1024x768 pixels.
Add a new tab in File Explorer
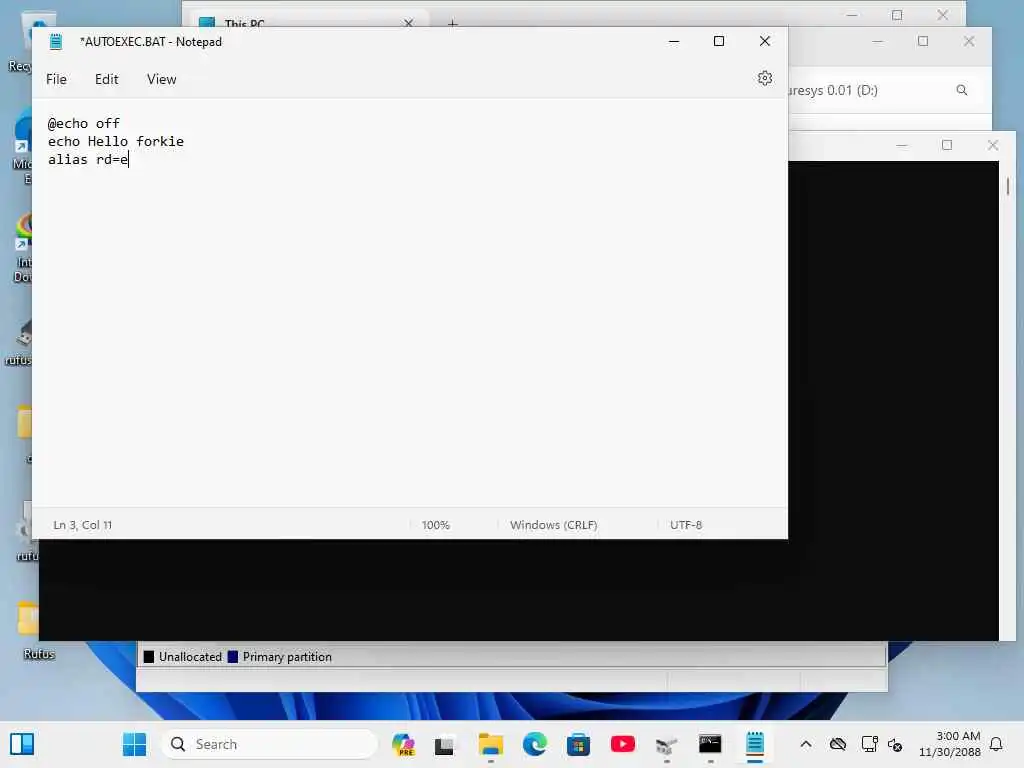click(453, 24)
